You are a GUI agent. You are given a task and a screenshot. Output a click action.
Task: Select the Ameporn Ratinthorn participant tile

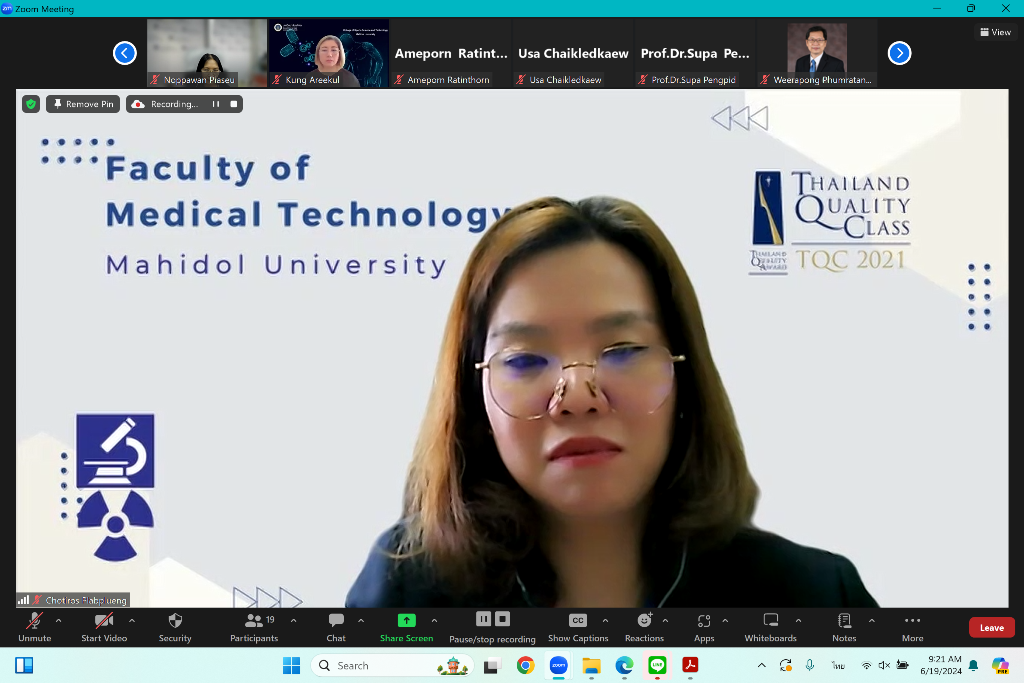(x=451, y=53)
